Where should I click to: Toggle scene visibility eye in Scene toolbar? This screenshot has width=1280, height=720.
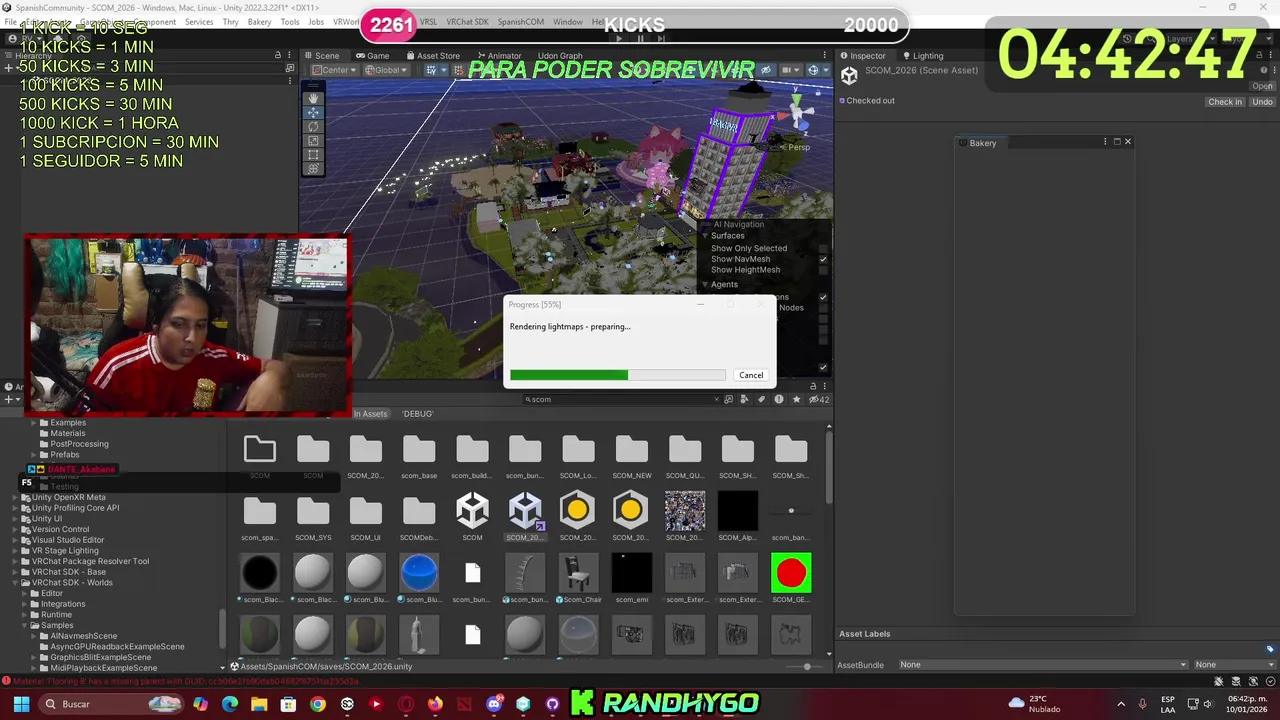(x=767, y=70)
